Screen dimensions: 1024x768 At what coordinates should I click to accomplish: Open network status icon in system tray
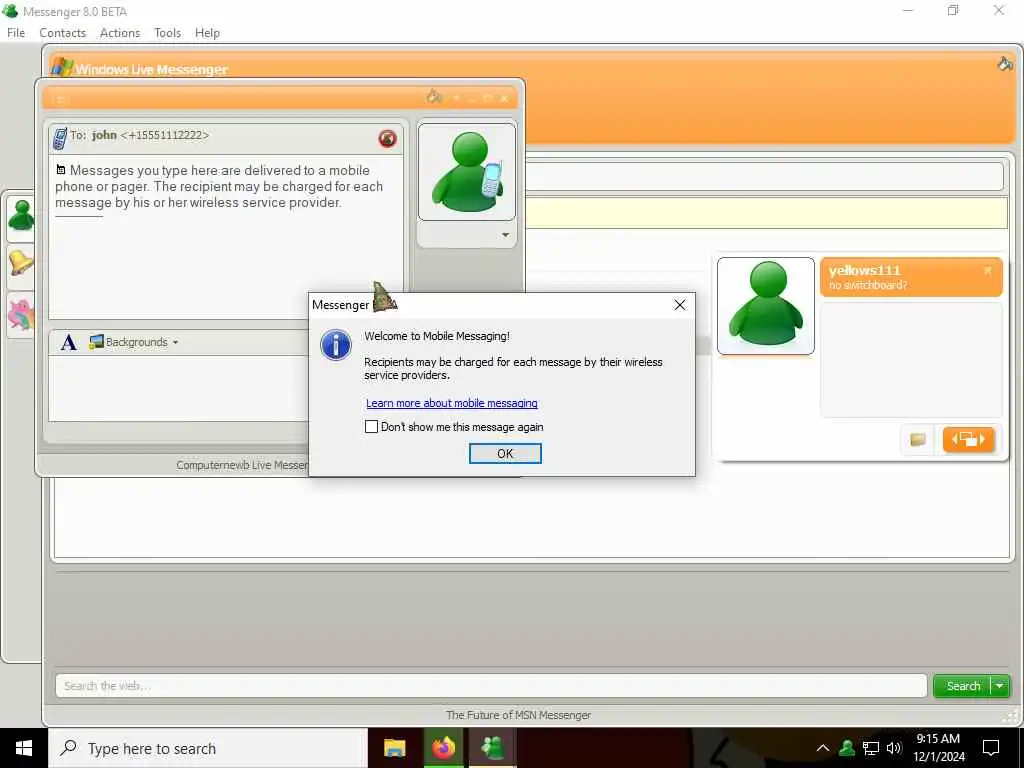871,748
